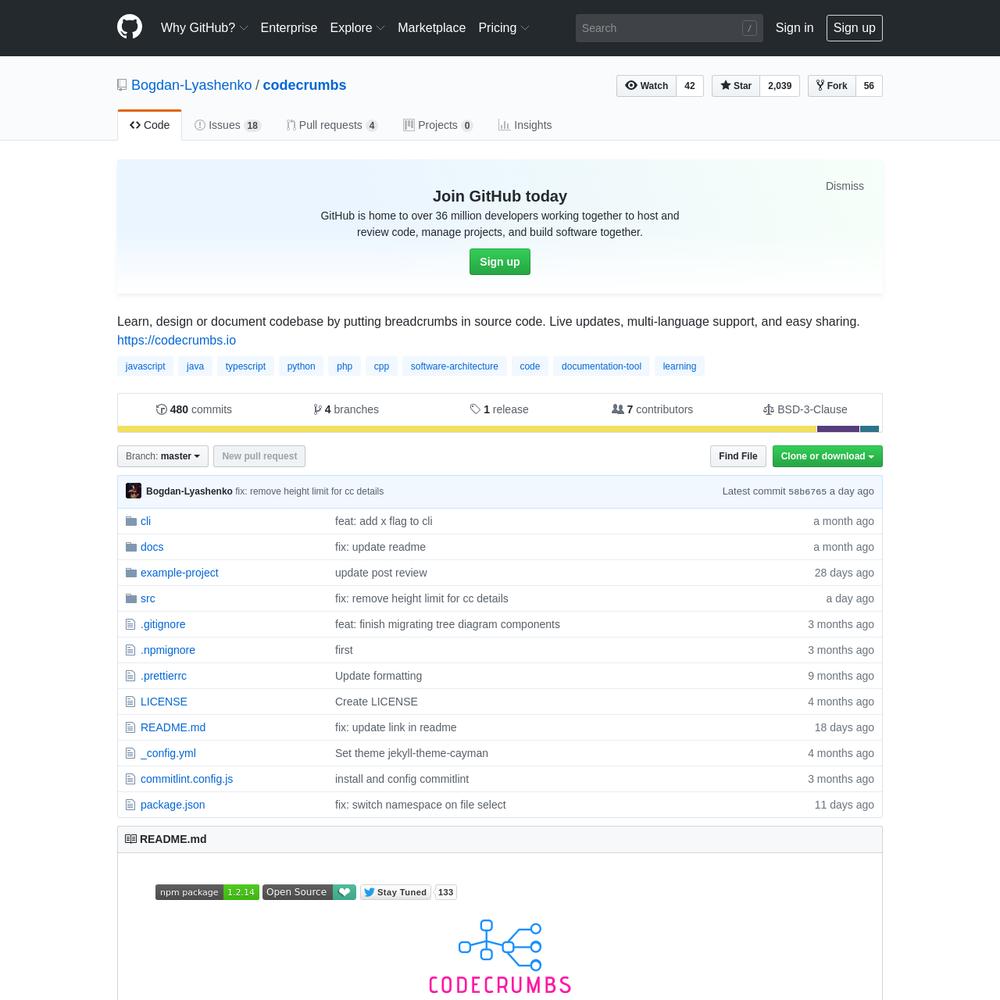Click the .gitignore file icon

click(131, 624)
